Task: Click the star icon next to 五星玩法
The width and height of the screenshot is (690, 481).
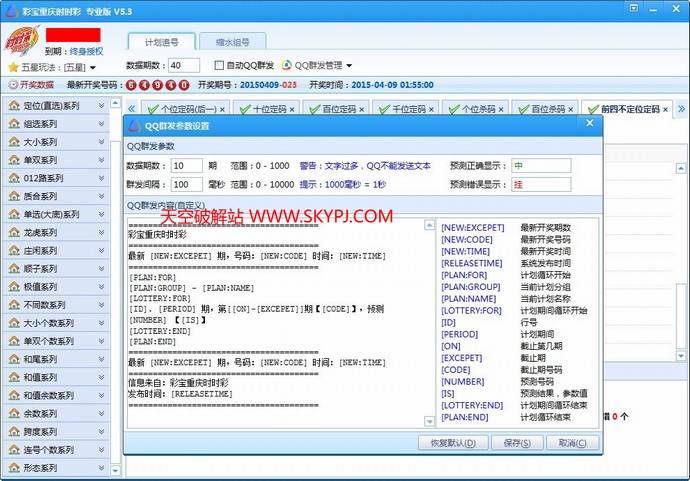Action: [13, 67]
